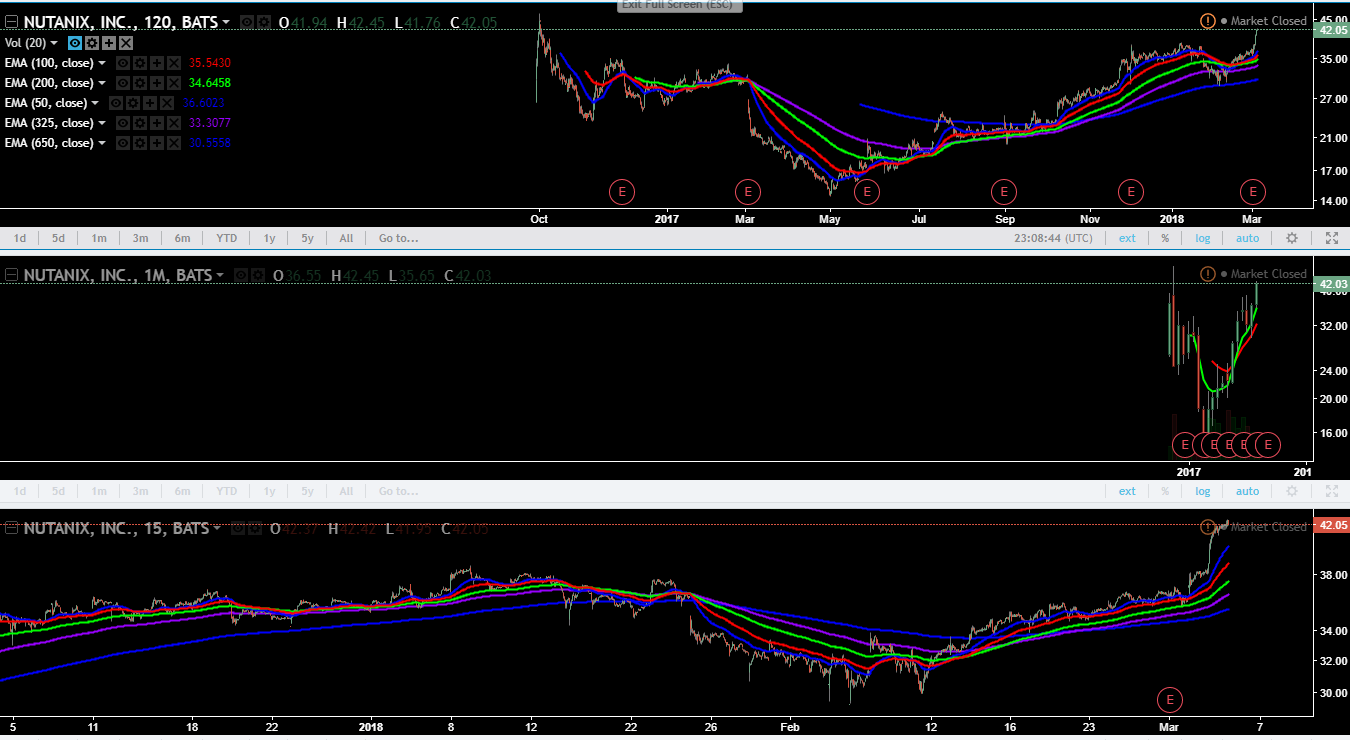
Task: Open series settings gear for 120 chart title
Action: (264, 22)
